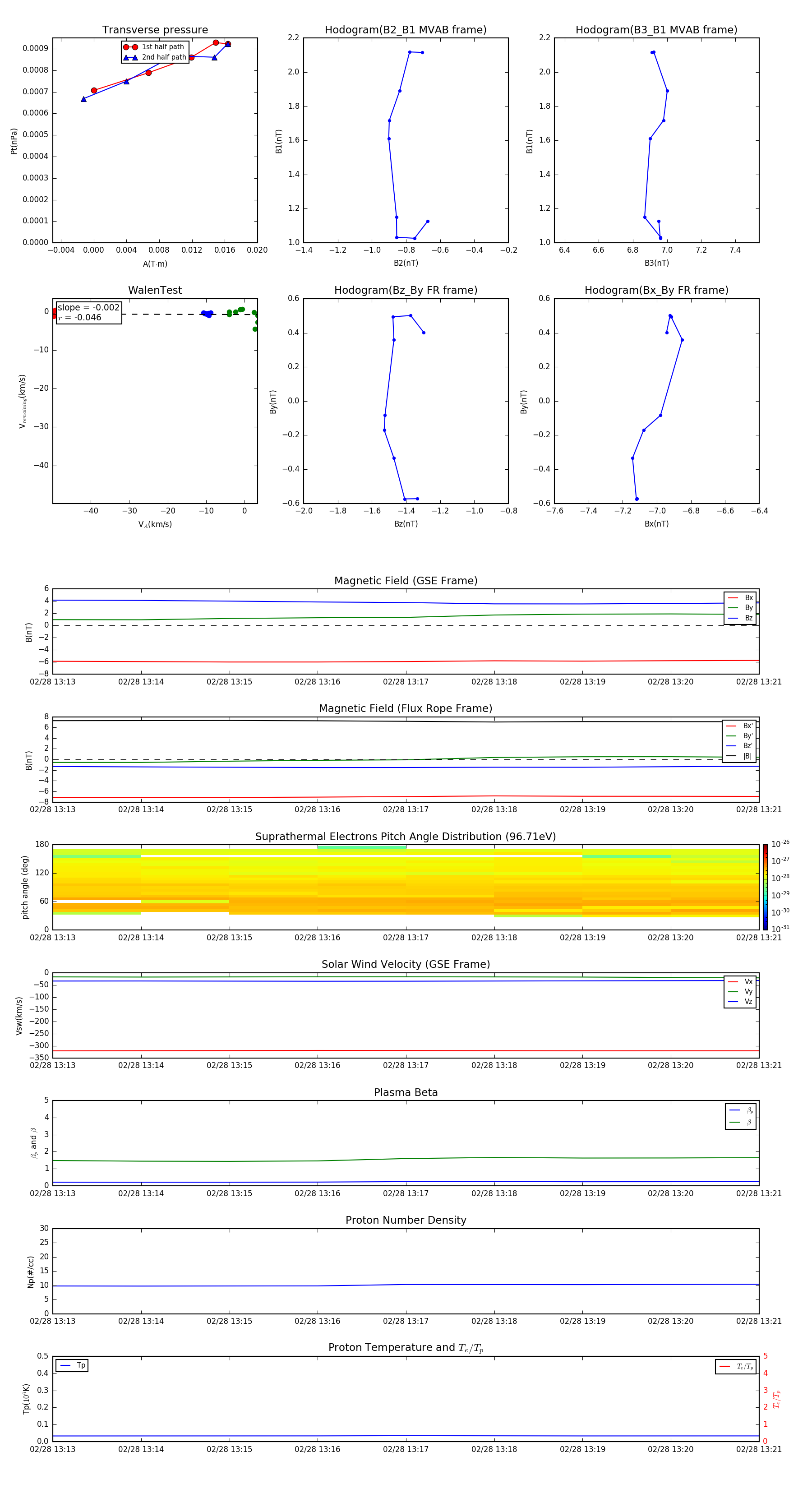Viewport: 812px width, 1489px height.
Task: Select 'Bx' in the GSE Frame legend
Action: (741, 598)
